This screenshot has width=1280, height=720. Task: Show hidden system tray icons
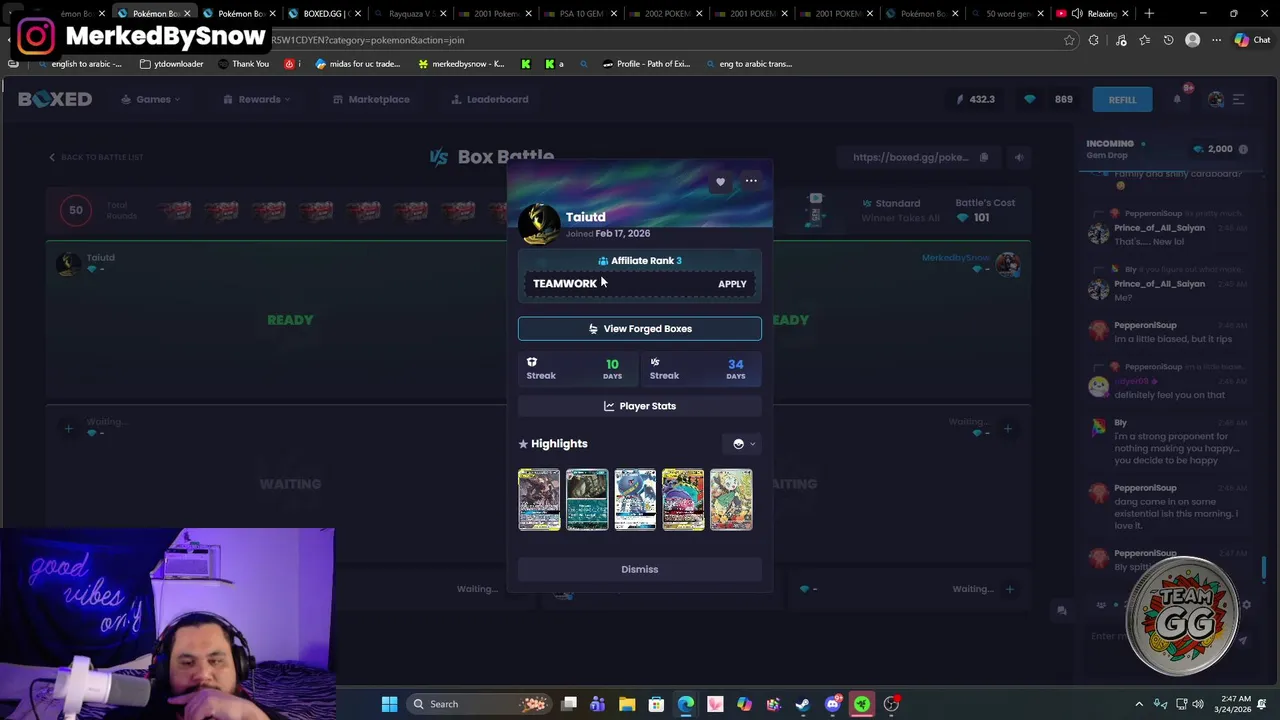tap(1139, 704)
